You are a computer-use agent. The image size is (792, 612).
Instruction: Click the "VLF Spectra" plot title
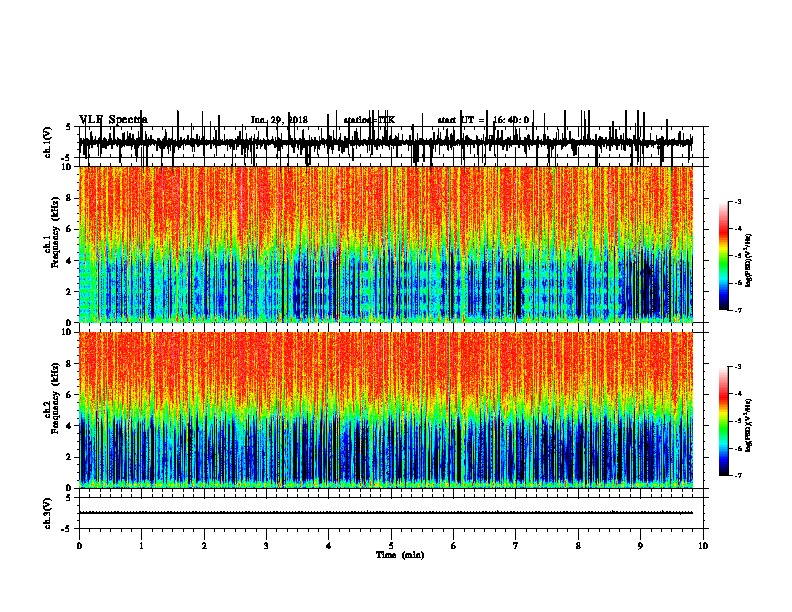pos(114,120)
